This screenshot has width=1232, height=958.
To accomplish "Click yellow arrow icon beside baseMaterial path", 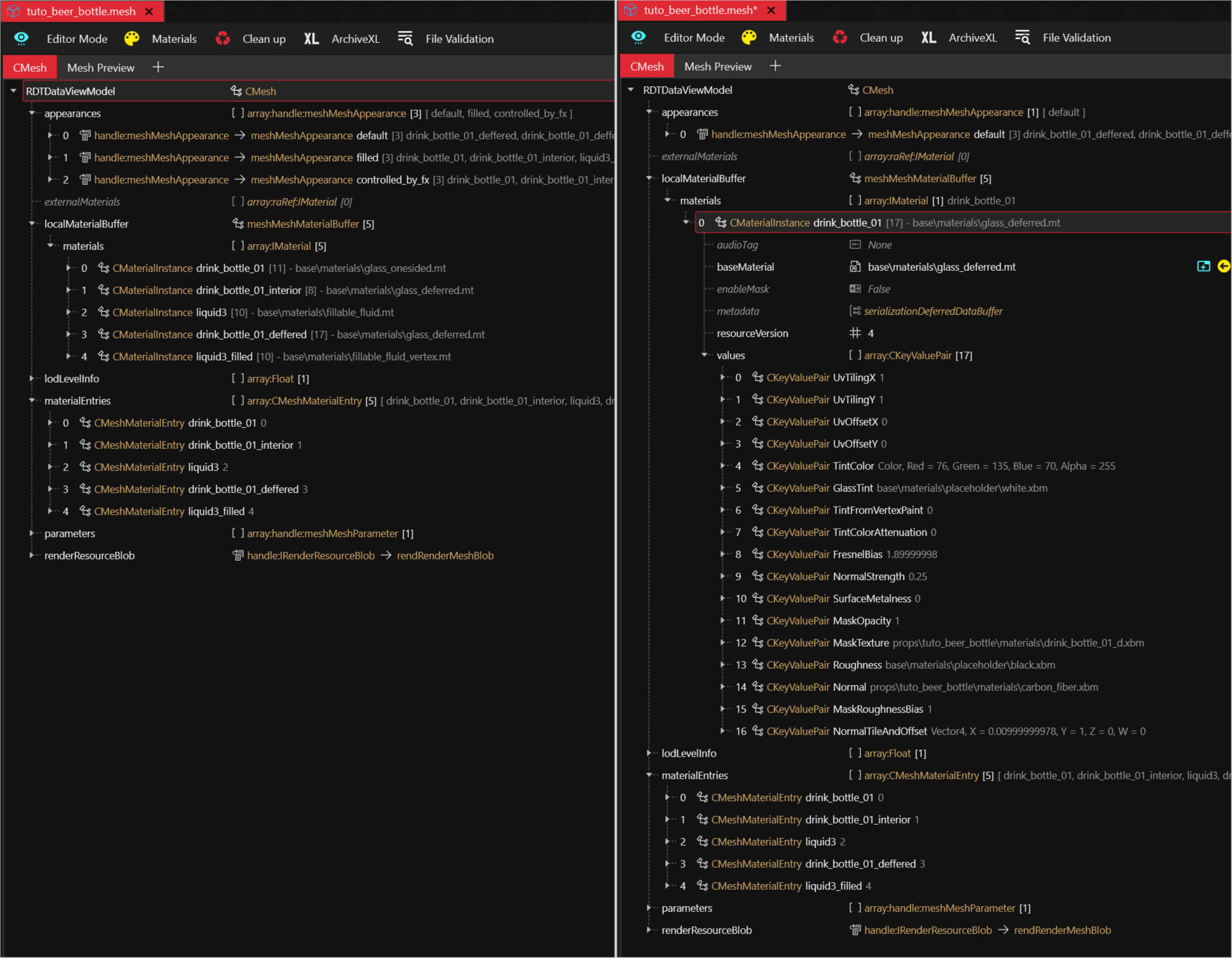I will tap(1223, 267).
